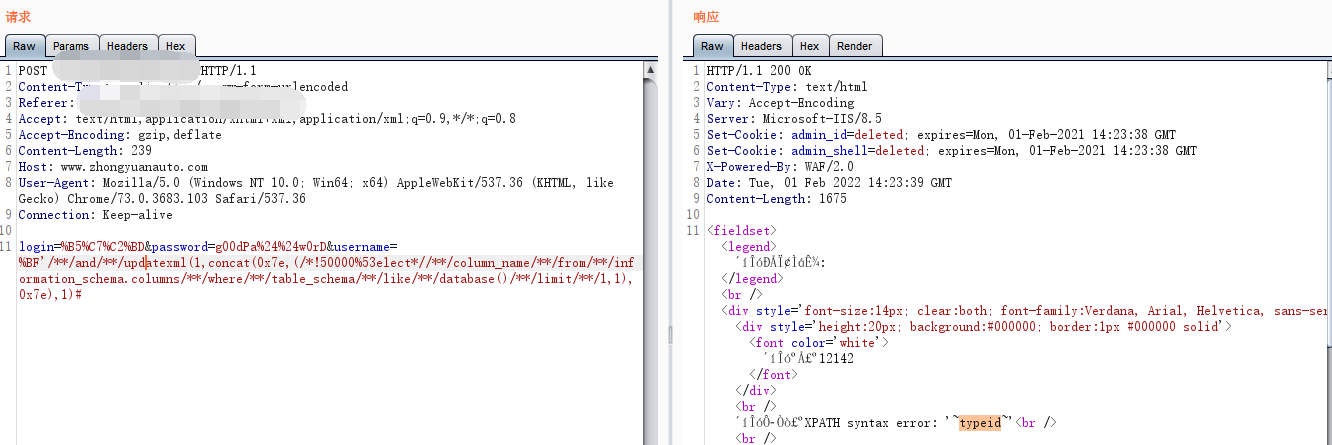Click the HTTP/1.1 200 OK status line
Screen dimensions: 1332x445
tap(759, 71)
